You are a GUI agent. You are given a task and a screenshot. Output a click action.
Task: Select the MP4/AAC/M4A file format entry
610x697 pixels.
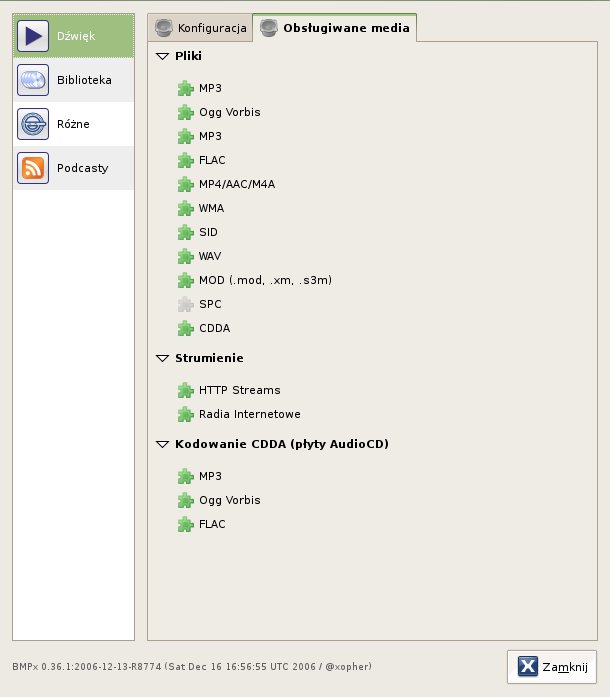[x=237, y=184]
